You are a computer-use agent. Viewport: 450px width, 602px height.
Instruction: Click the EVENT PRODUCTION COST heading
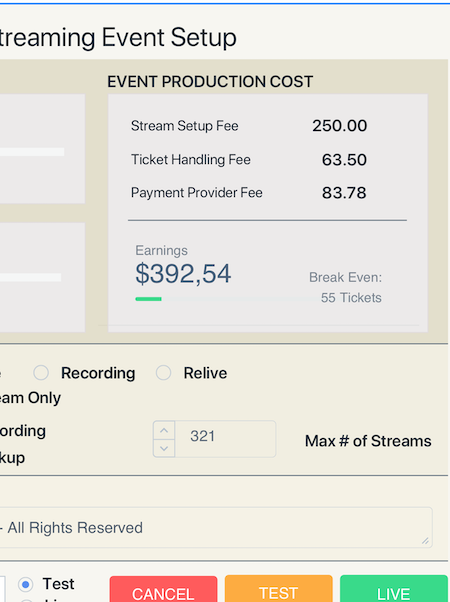pos(210,82)
